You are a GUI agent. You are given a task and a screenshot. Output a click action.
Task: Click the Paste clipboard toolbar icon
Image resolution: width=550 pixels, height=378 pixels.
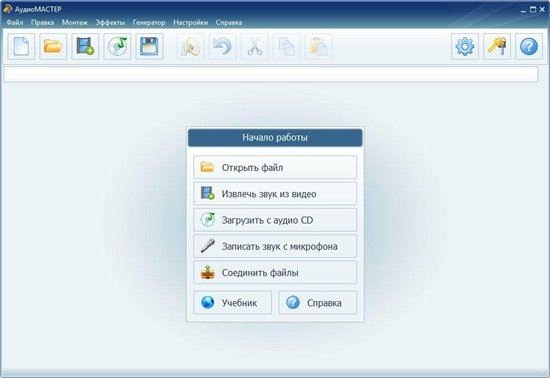(x=319, y=47)
